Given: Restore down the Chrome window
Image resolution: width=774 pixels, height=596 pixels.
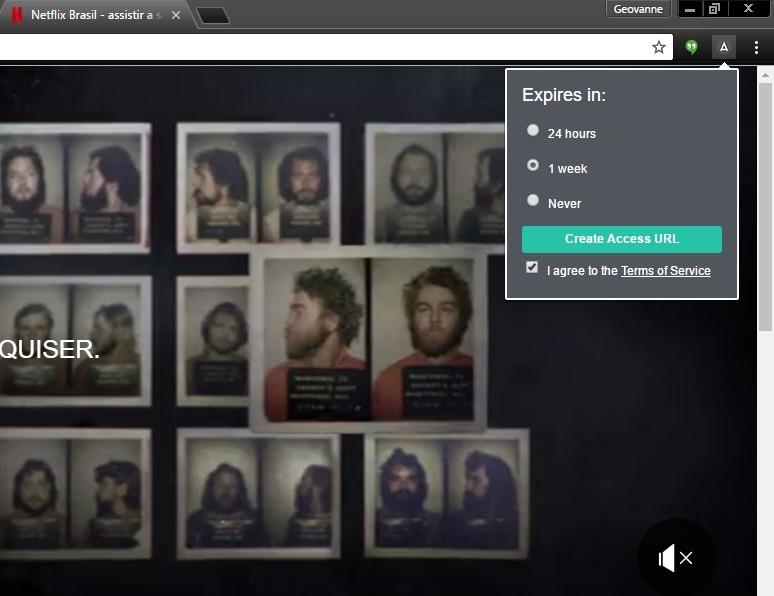Looking at the screenshot, I should coord(714,9).
